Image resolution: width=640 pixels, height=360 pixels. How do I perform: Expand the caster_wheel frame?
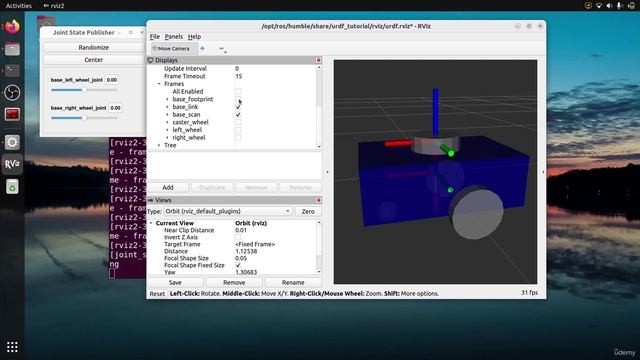tap(167, 122)
